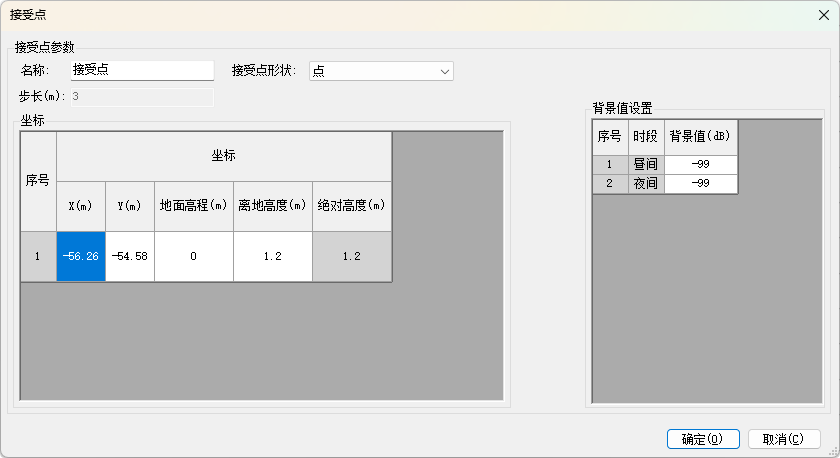The image size is (840, 458).
Task: Click the 时段 column header
Action: coord(646,137)
